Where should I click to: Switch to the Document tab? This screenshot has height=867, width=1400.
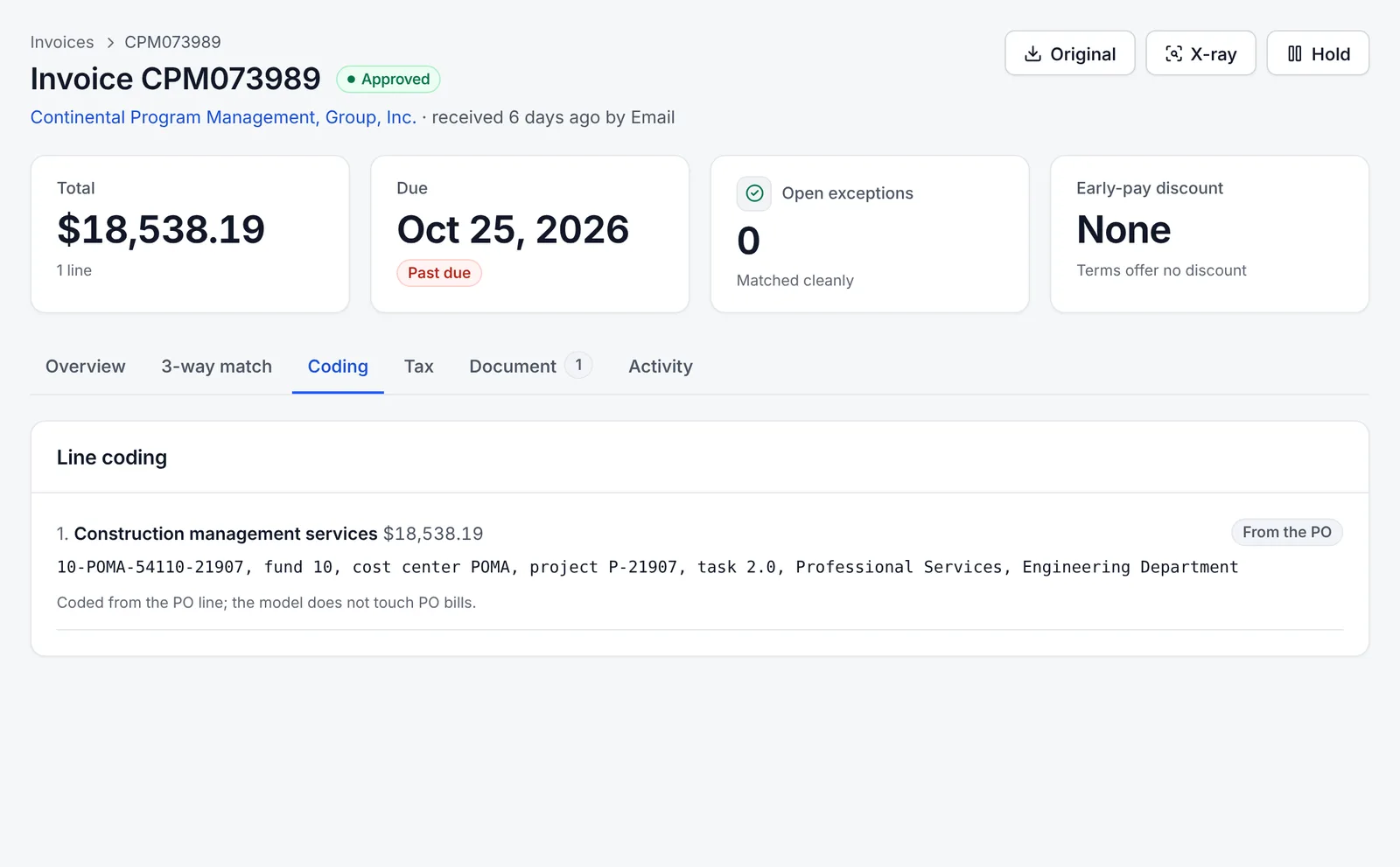coord(530,367)
